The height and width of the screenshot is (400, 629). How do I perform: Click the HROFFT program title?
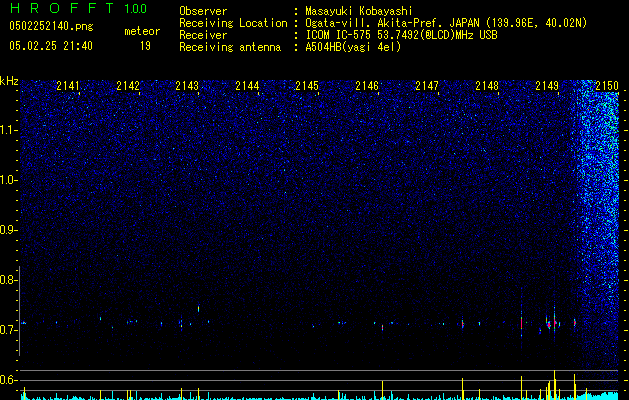[x=62, y=8]
